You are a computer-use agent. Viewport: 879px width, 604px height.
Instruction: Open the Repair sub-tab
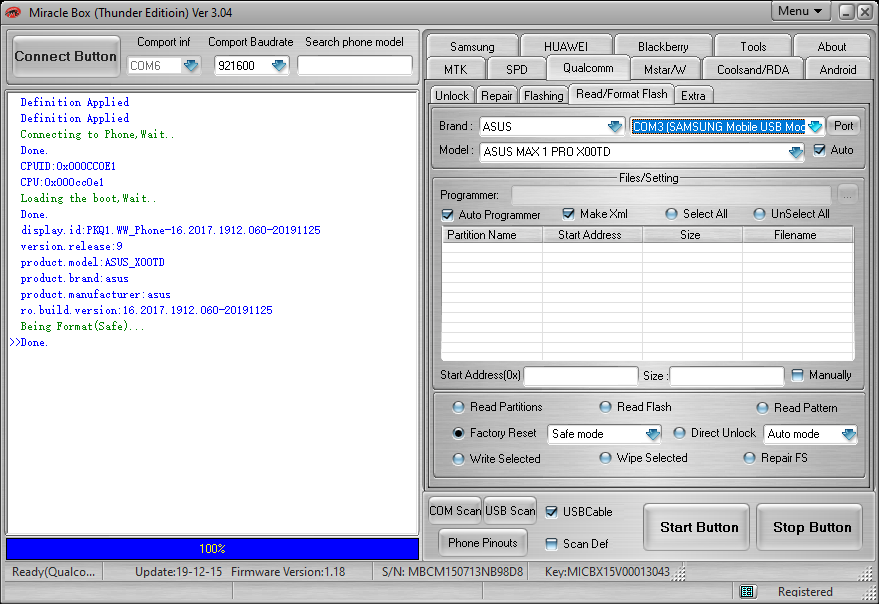tap(497, 95)
